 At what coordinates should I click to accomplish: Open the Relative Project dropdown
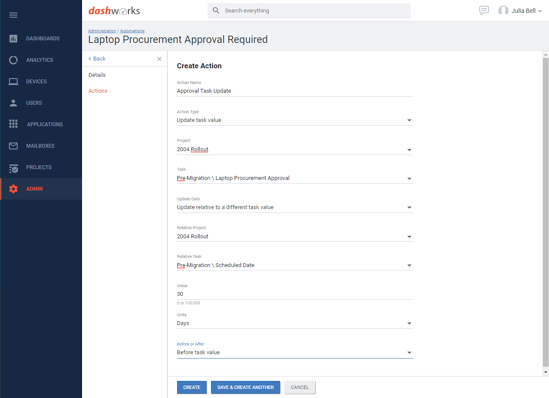(x=294, y=236)
